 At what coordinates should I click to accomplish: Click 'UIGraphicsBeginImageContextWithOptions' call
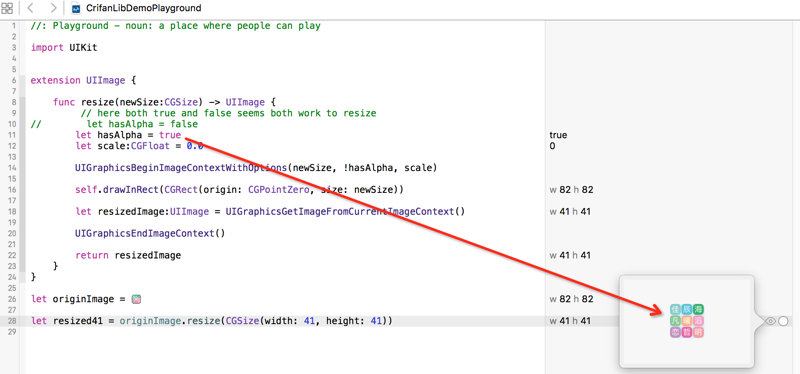point(182,167)
